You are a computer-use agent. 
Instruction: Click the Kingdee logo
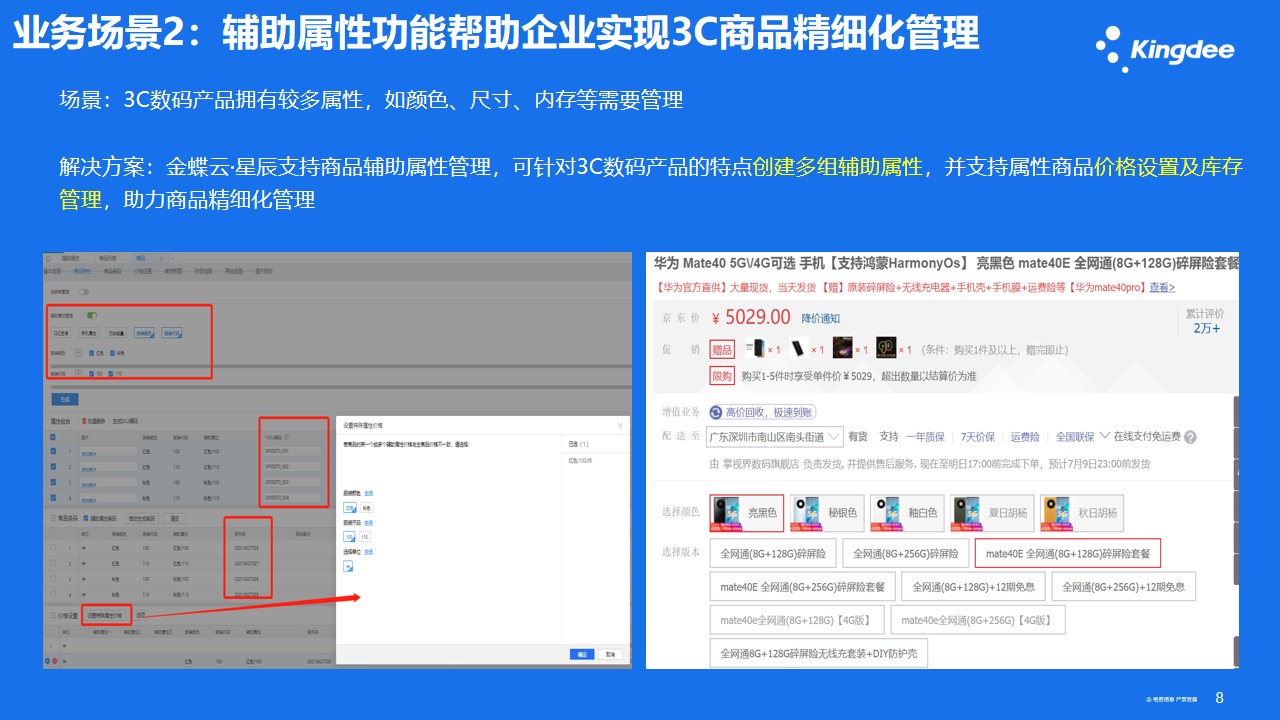coord(1166,48)
